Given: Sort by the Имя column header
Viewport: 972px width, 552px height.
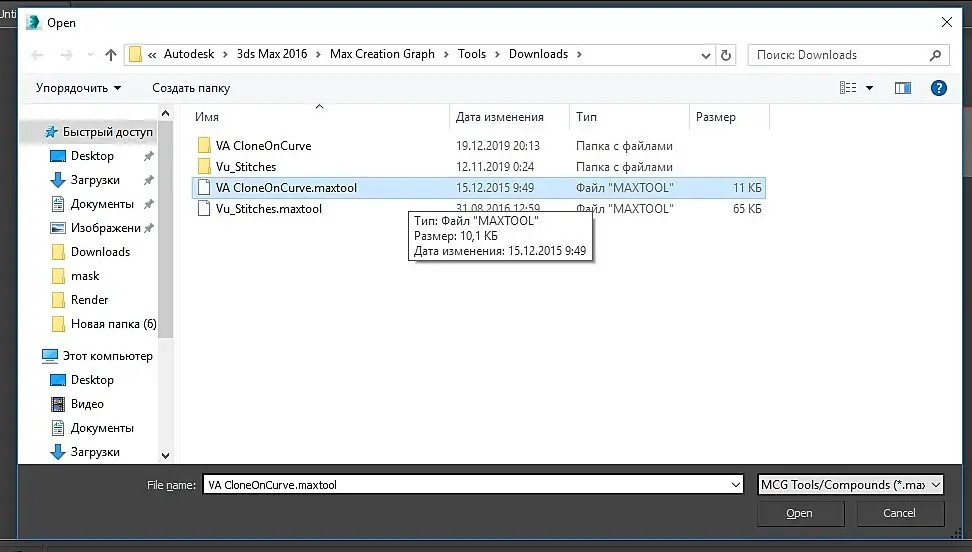Looking at the screenshot, I should tap(320, 117).
